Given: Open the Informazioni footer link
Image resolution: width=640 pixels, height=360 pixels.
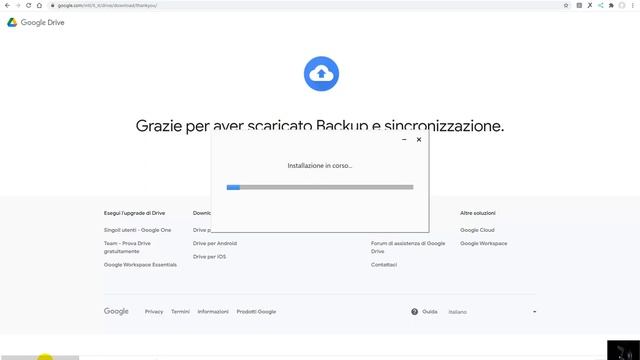Looking at the screenshot, I should pyautogui.click(x=213, y=312).
